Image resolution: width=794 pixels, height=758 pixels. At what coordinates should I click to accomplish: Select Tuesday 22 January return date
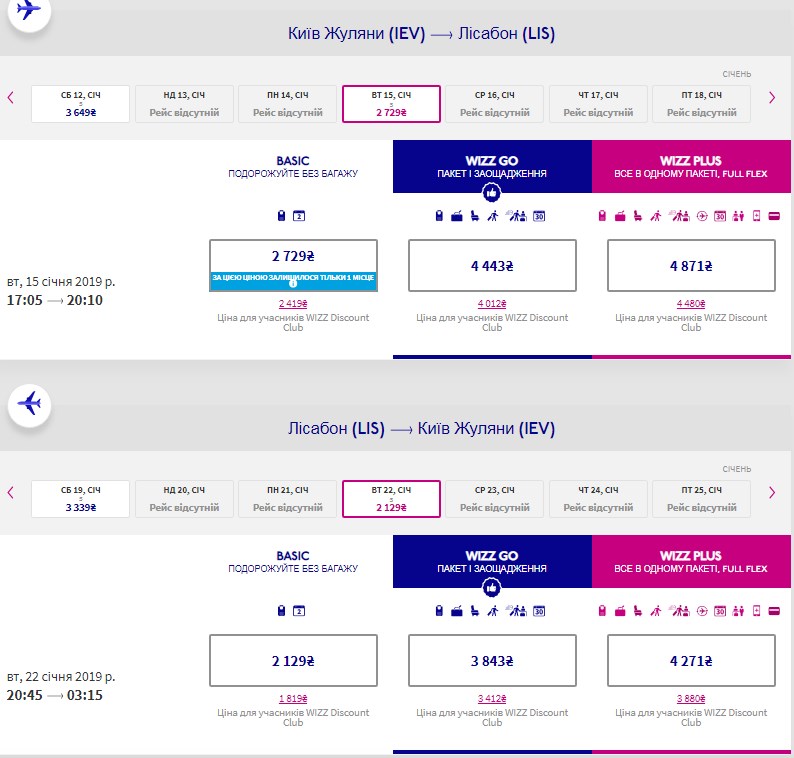click(391, 498)
